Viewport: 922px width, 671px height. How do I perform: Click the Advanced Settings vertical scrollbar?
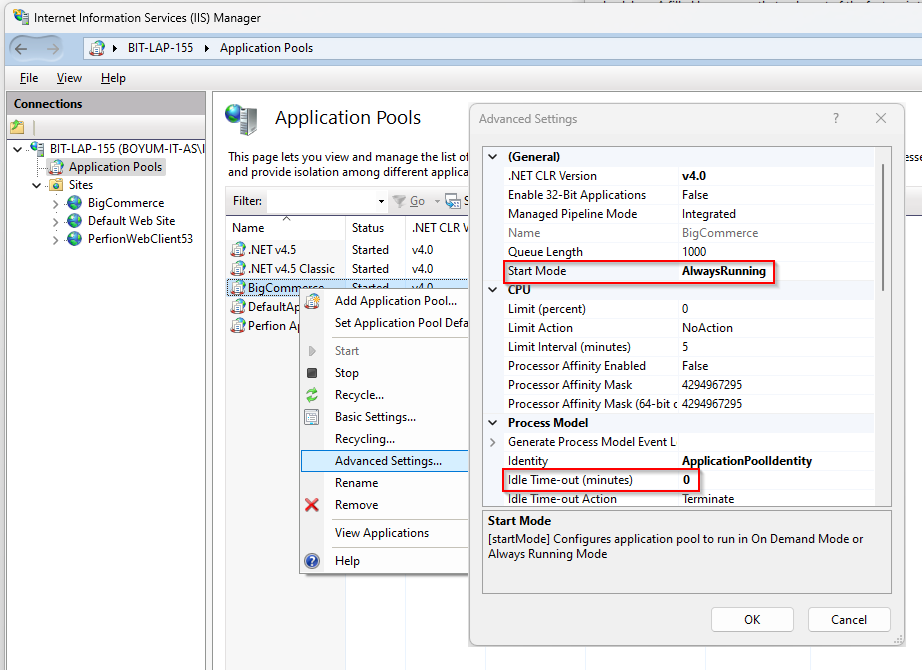(x=883, y=228)
